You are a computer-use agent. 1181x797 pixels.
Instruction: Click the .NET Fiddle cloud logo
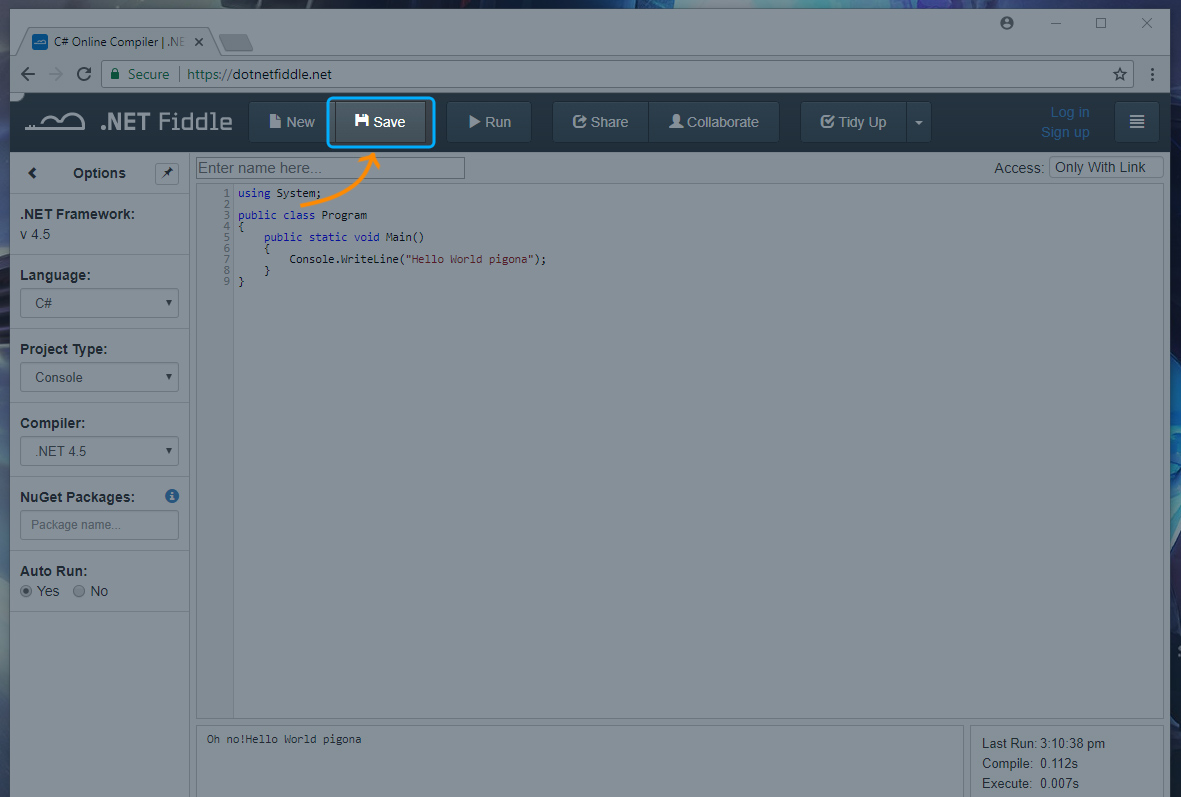pyautogui.click(x=55, y=122)
